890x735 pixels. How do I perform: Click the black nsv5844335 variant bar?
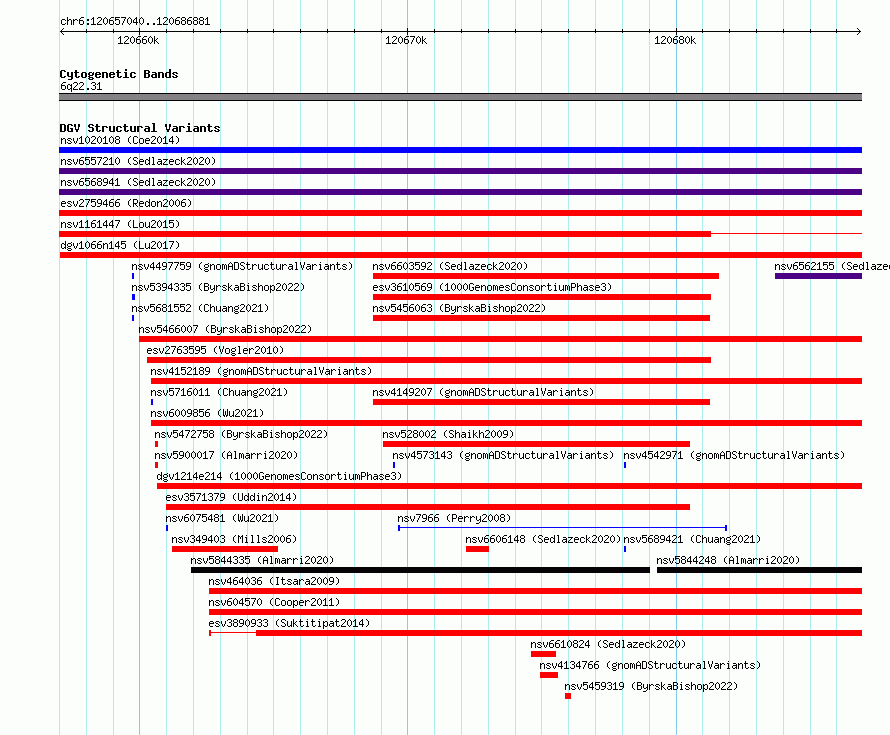pos(421,570)
